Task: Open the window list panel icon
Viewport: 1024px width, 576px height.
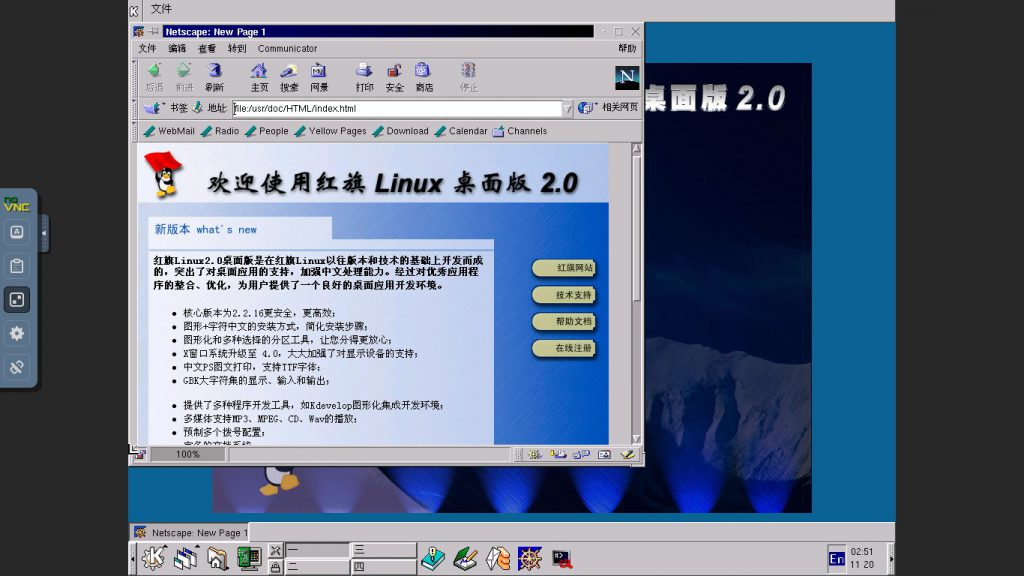Action: pos(185,558)
